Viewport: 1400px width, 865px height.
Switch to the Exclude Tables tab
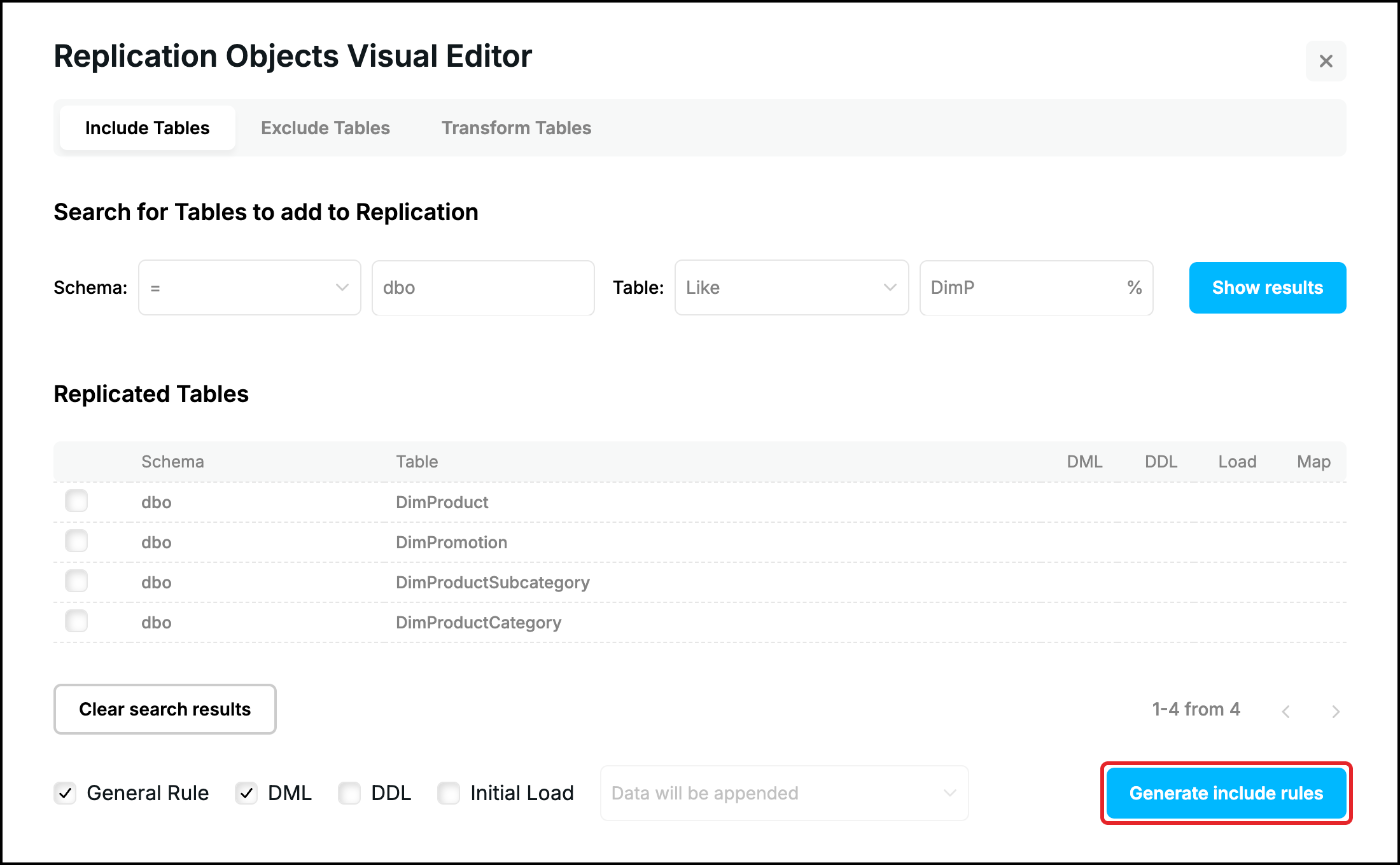[325, 128]
